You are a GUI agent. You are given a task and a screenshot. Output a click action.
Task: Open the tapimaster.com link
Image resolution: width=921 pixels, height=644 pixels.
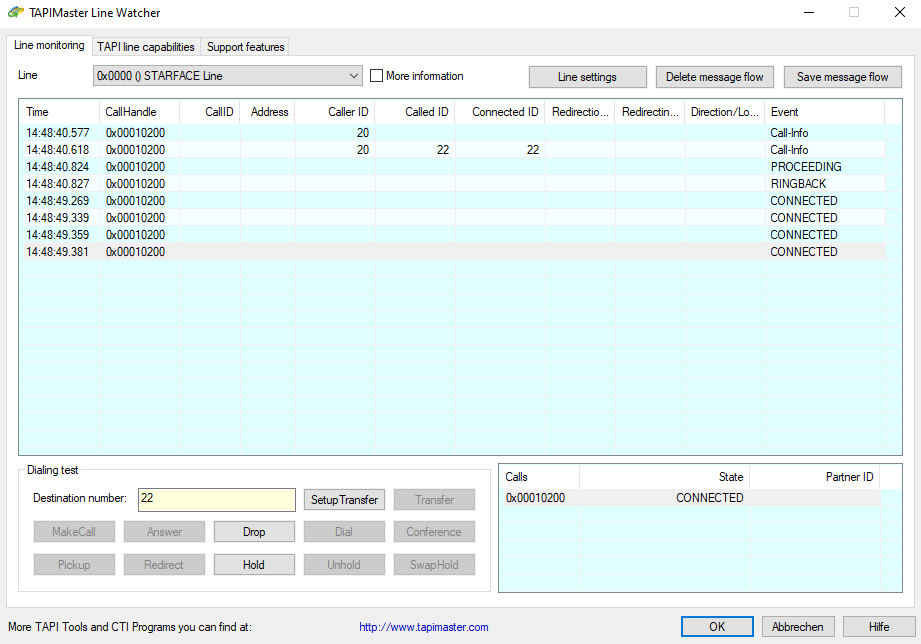(423, 627)
